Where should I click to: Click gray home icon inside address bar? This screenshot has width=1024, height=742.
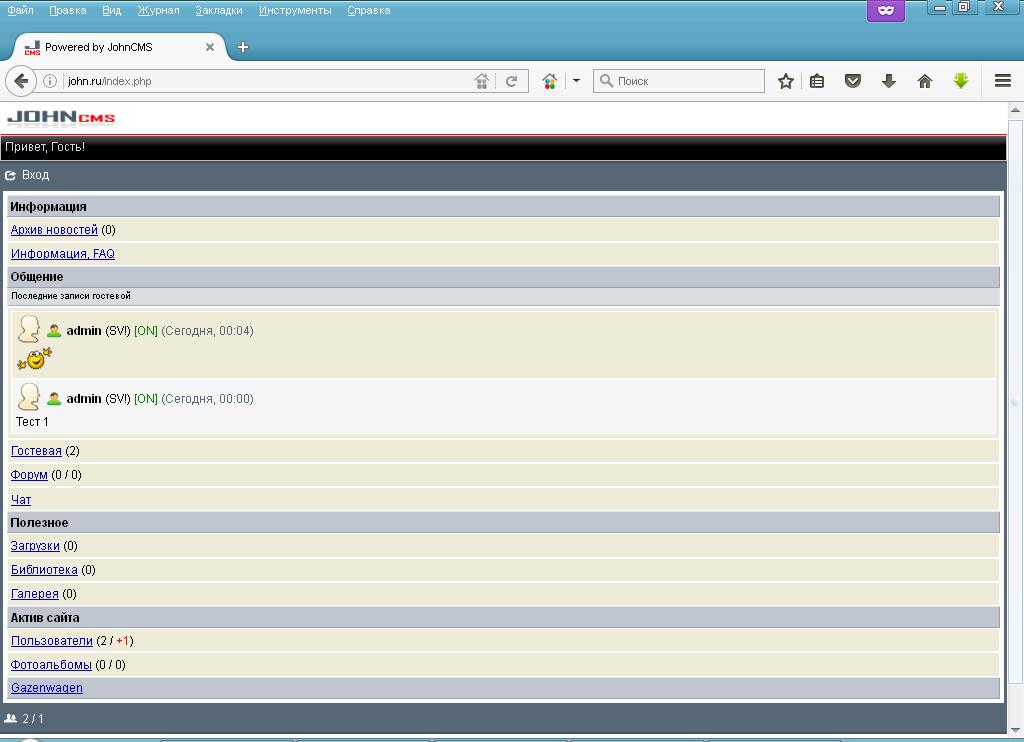click(x=481, y=81)
